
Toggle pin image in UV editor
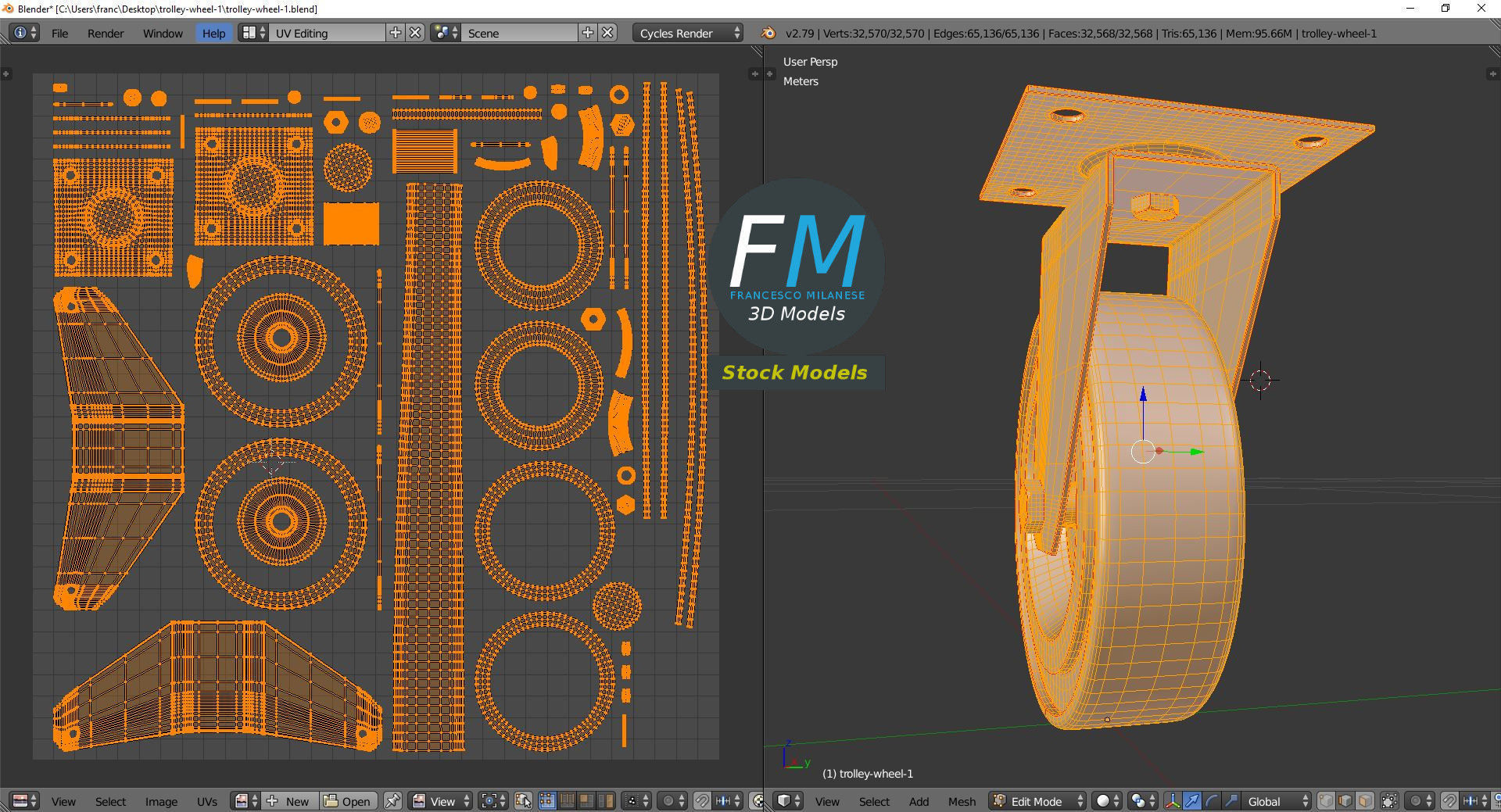pyautogui.click(x=392, y=801)
